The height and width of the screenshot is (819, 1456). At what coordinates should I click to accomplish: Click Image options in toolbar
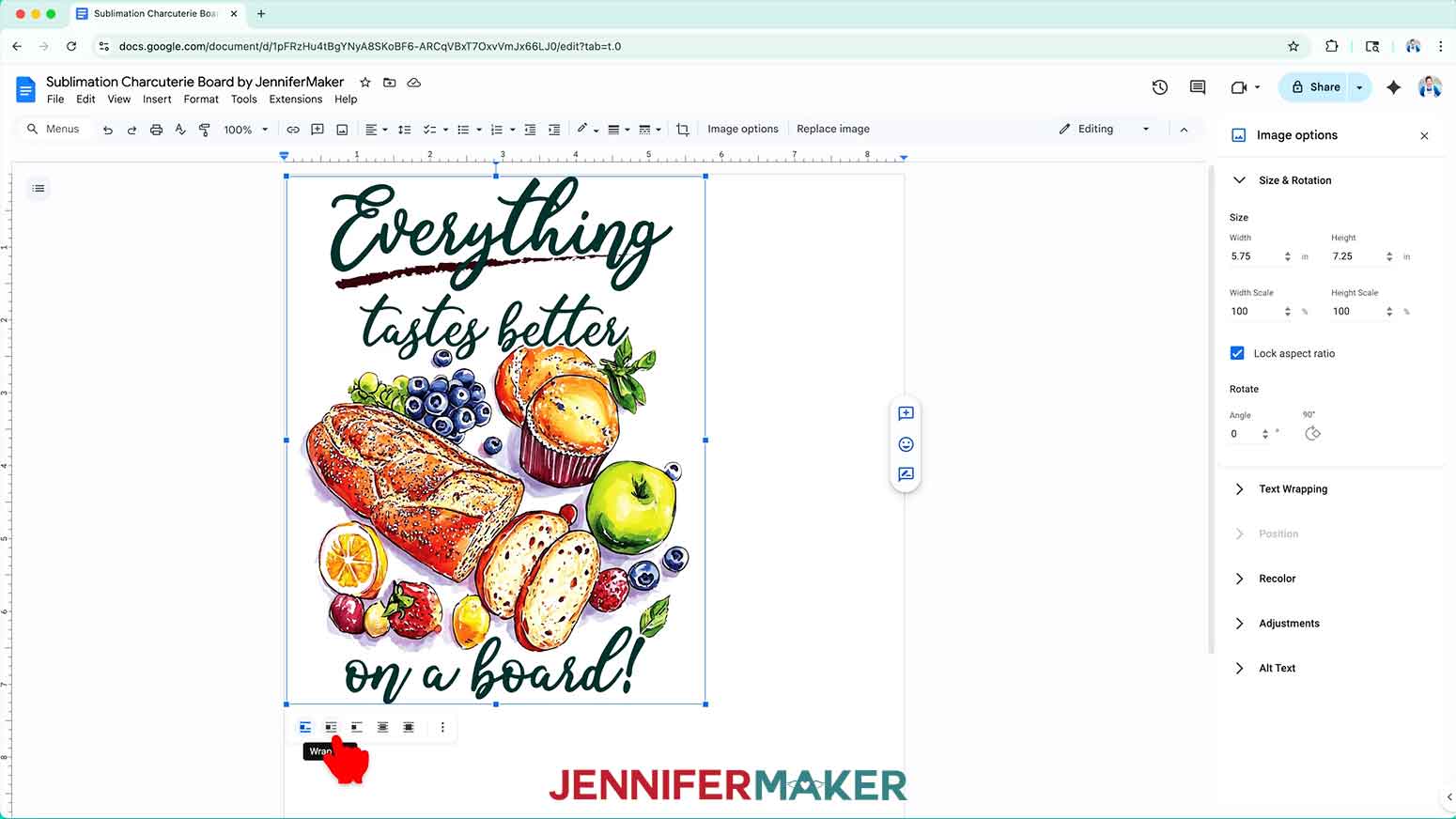point(742,130)
